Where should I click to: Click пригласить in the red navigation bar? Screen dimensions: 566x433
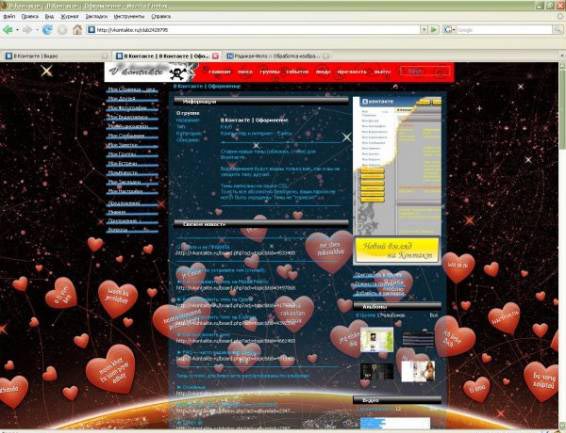(x=352, y=72)
